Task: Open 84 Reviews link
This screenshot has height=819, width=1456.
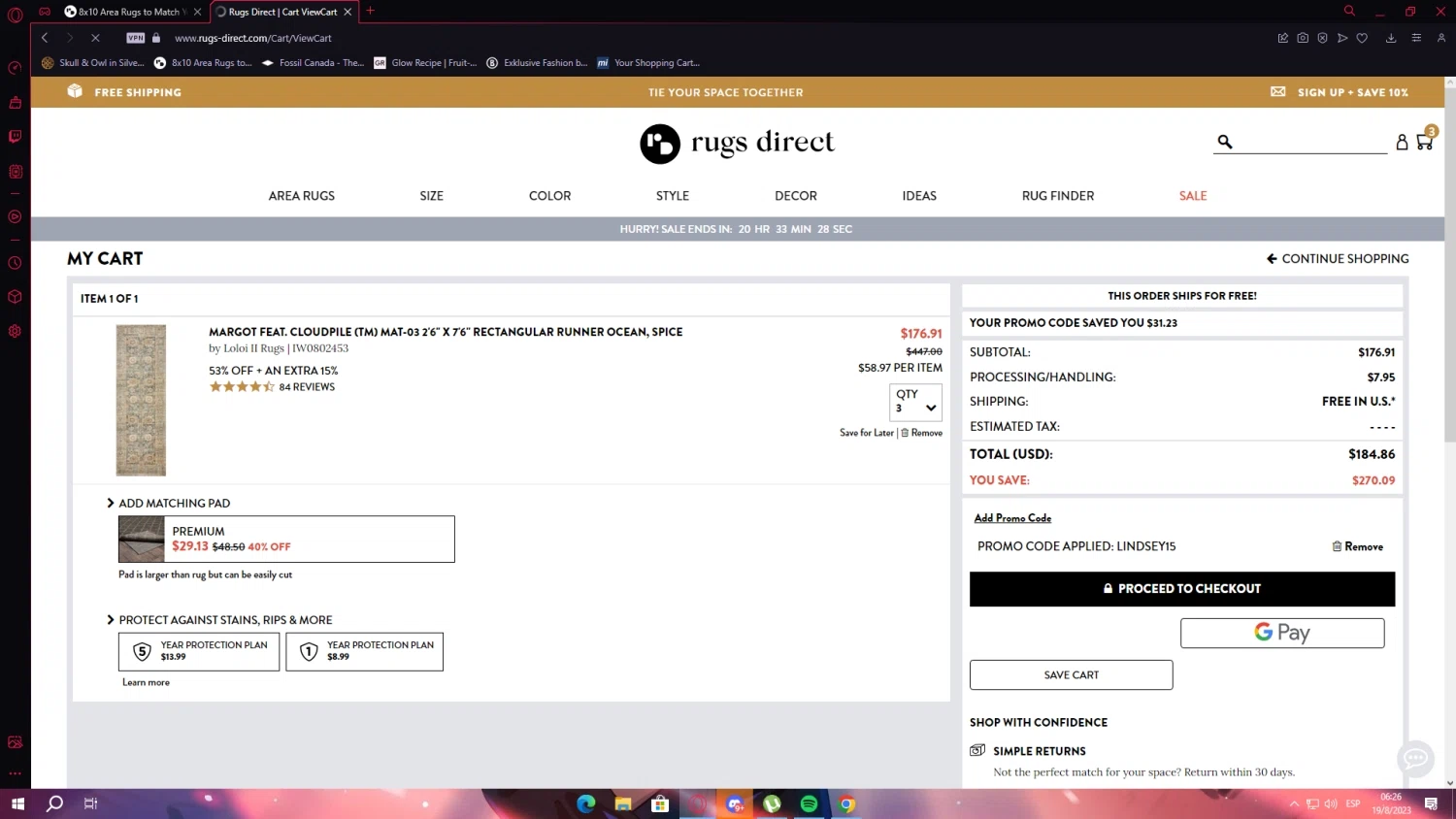Action: 307,387
